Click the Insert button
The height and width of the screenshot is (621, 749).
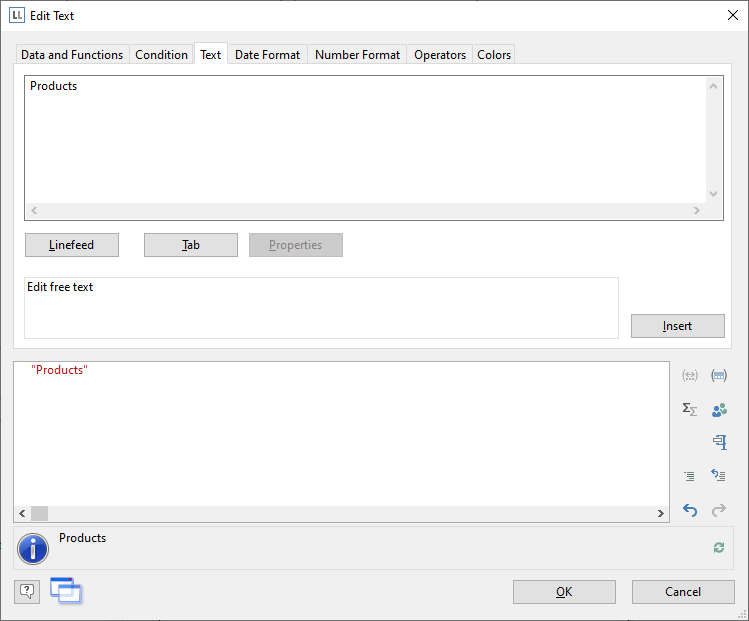coord(677,326)
